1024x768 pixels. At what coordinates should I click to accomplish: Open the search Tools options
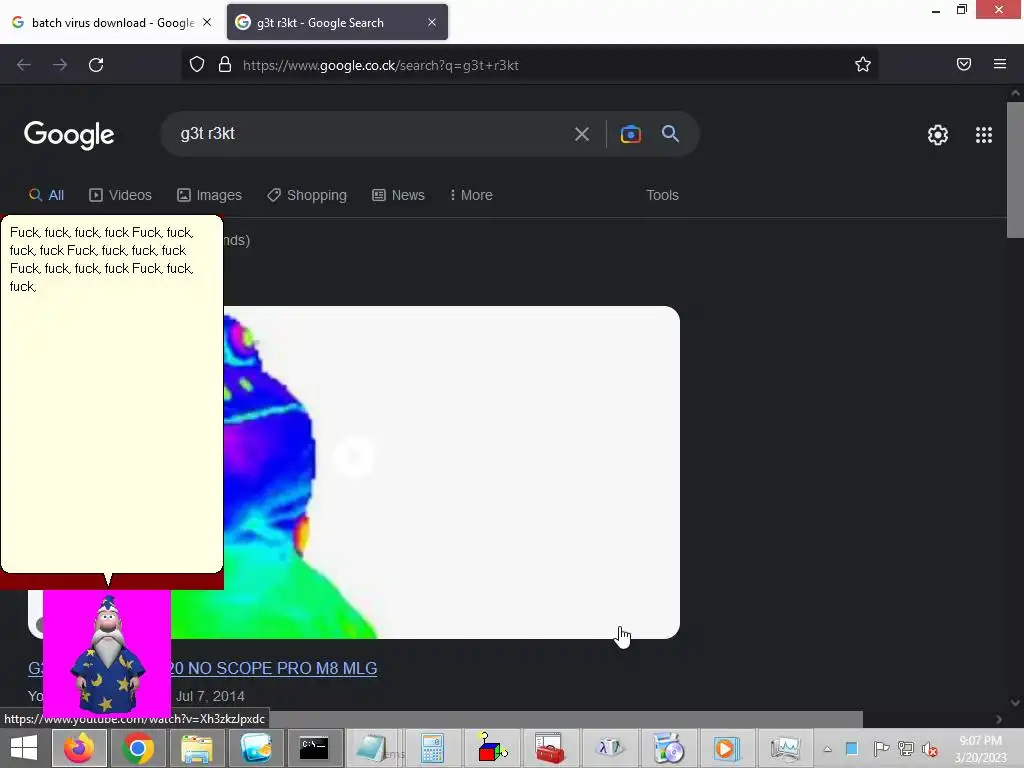[x=662, y=195]
